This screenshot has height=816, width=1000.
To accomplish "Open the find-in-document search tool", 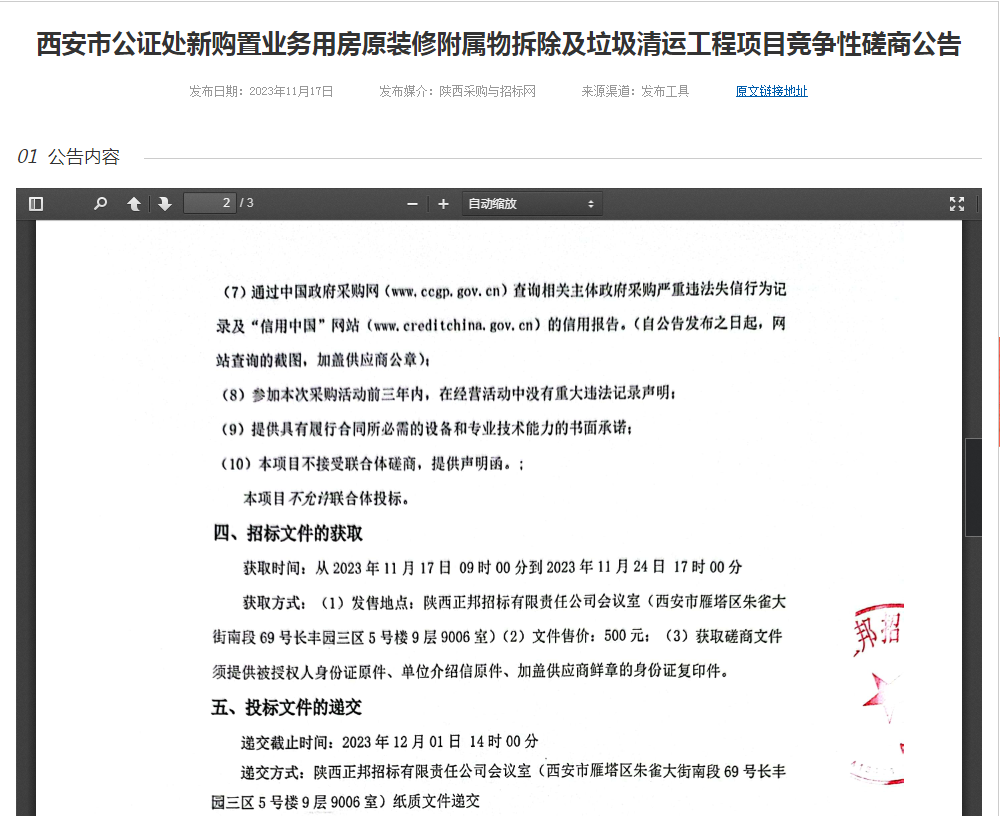I will click(101, 204).
